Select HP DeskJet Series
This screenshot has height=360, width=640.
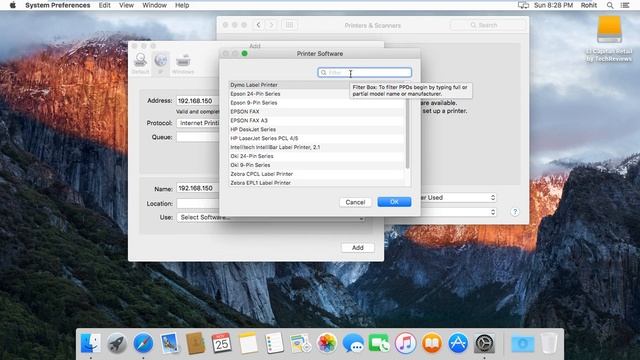tap(317, 129)
